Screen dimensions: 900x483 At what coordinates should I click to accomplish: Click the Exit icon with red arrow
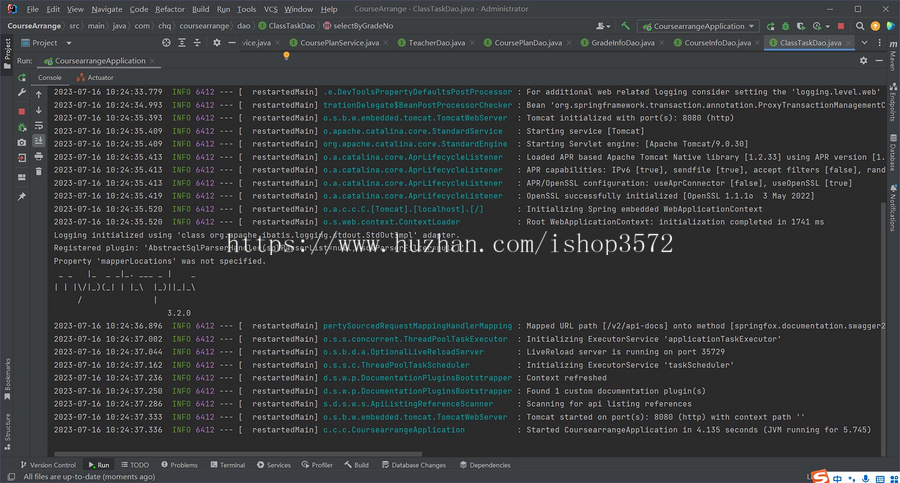(22, 158)
